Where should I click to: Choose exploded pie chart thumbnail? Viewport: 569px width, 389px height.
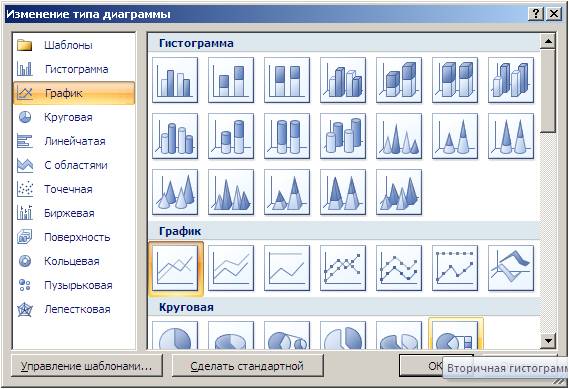click(x=343, y=335)
